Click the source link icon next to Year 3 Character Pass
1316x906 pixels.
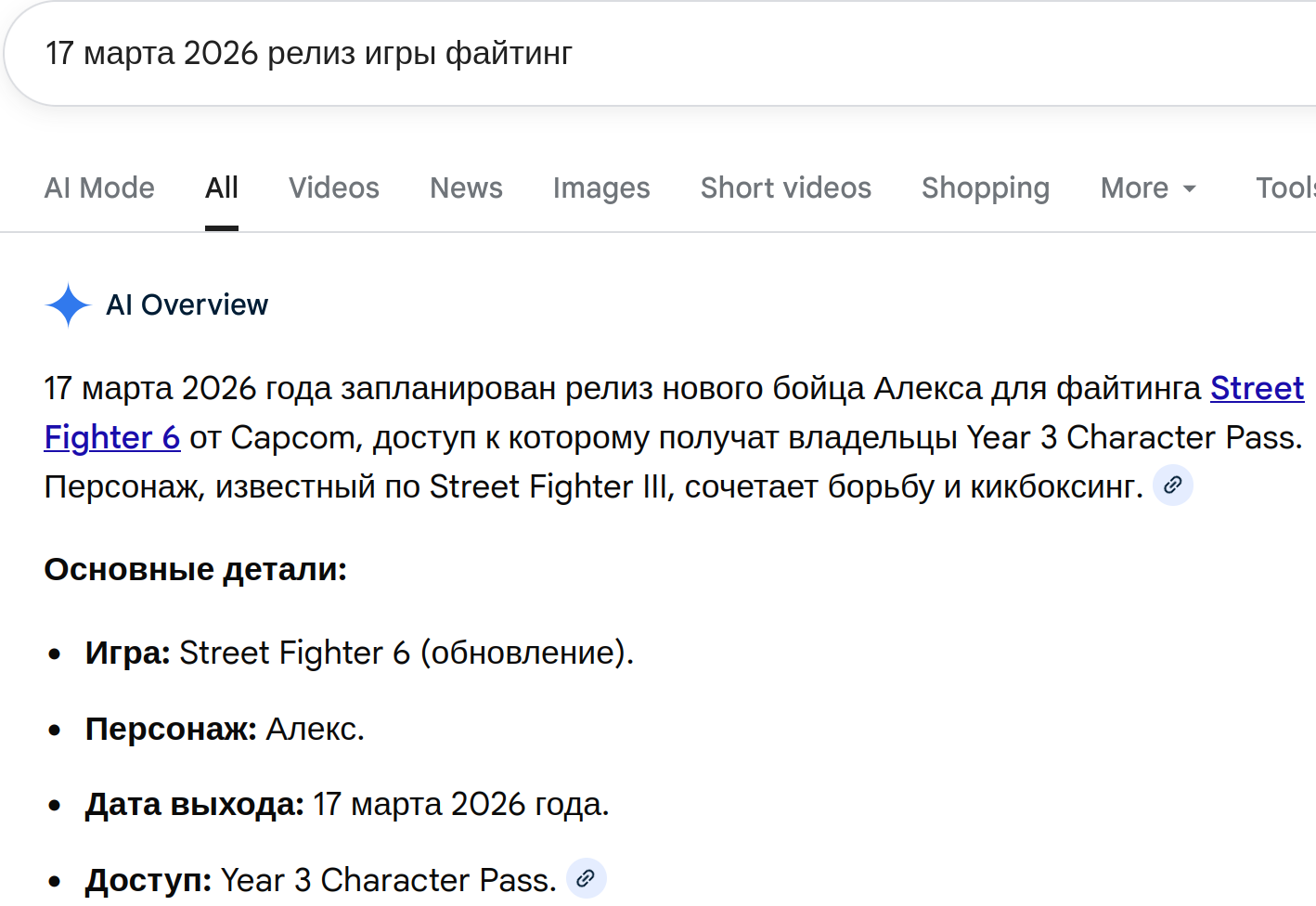click(586, 877)
